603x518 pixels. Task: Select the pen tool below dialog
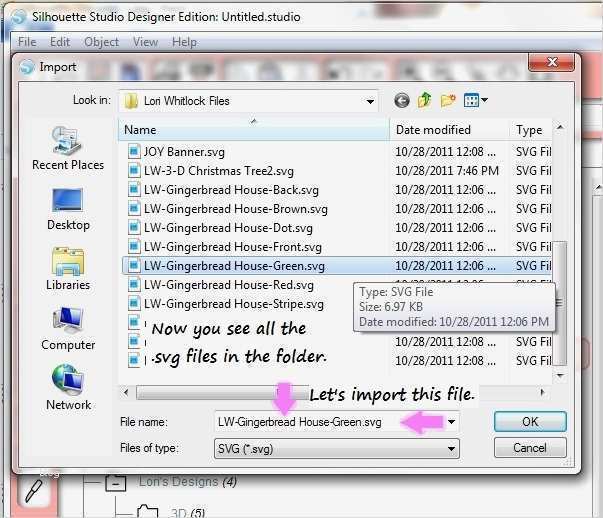pos(34,492)
